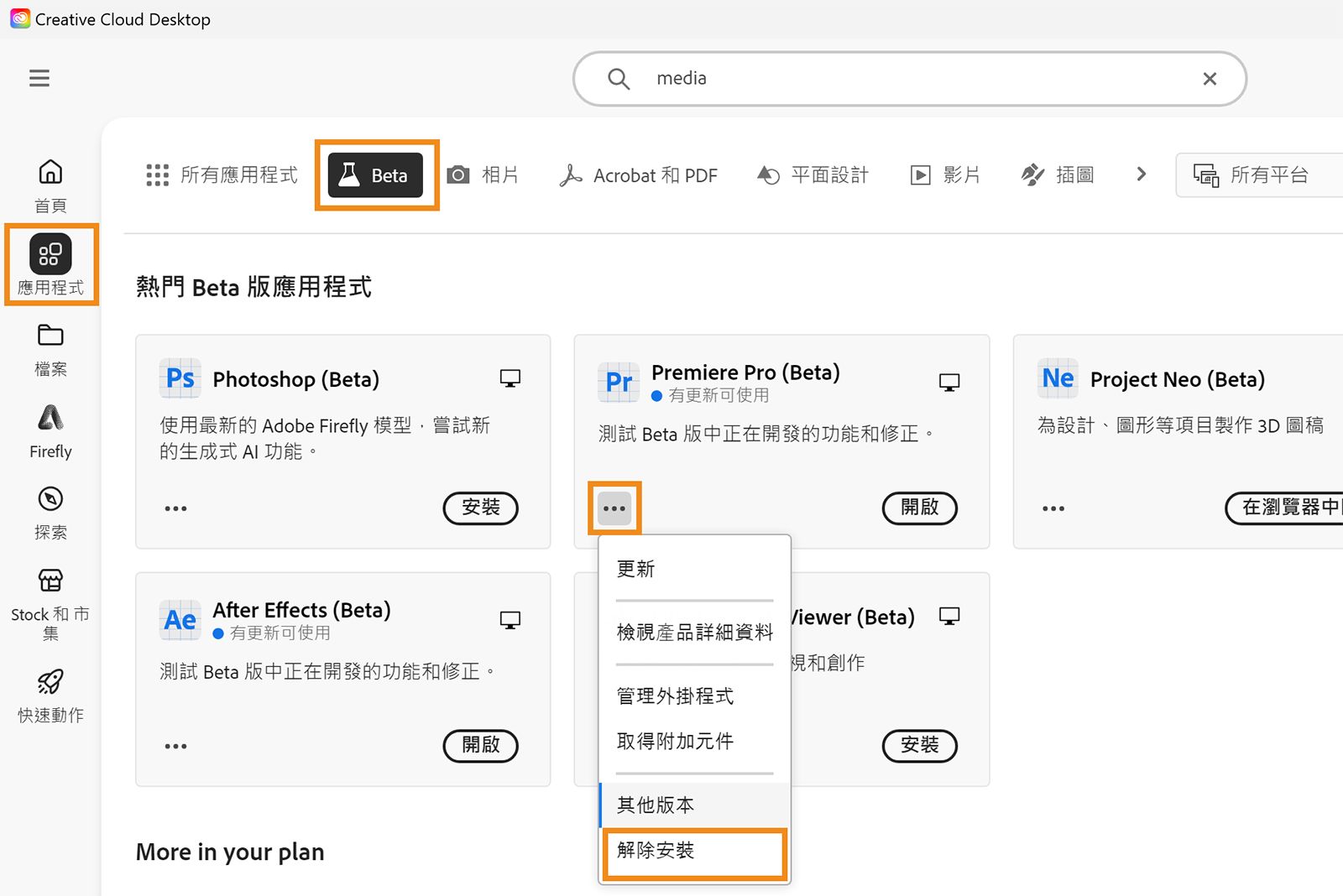
Task: Click Photoshop (Beta) title text
Action: [295, 379]
